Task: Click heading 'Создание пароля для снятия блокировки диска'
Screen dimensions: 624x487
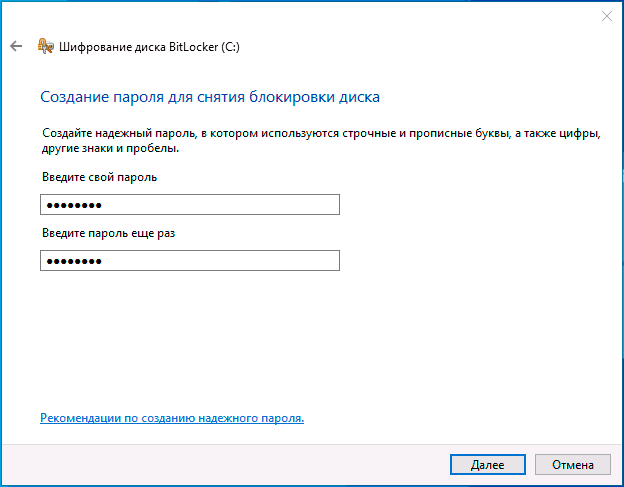Action: pos(210,97)
